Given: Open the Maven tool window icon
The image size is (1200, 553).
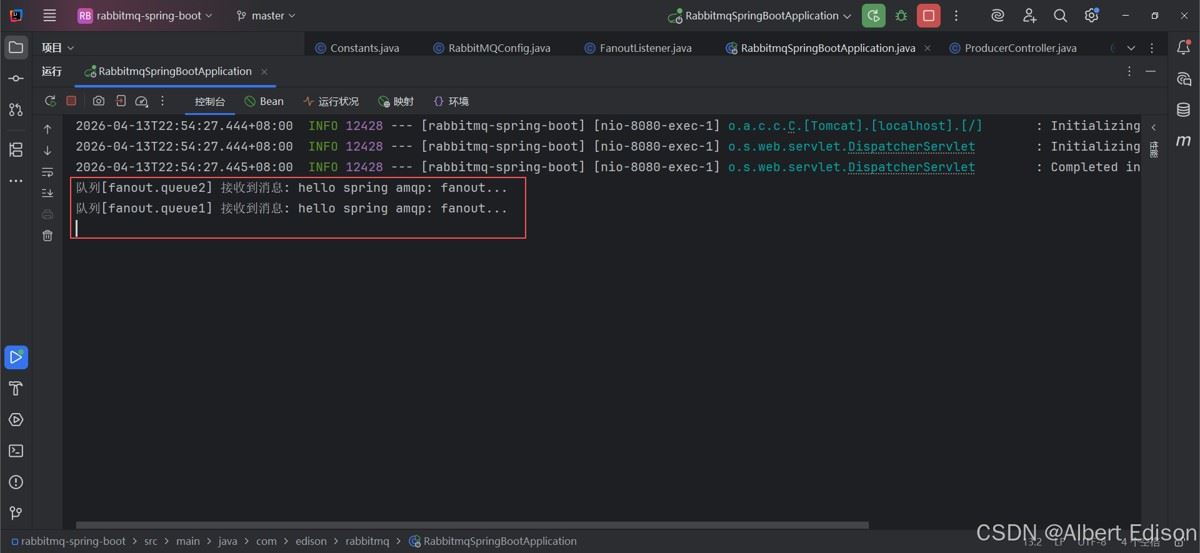Looking at the screenshot, I should pyautogui.click(x=1184, y=141).
